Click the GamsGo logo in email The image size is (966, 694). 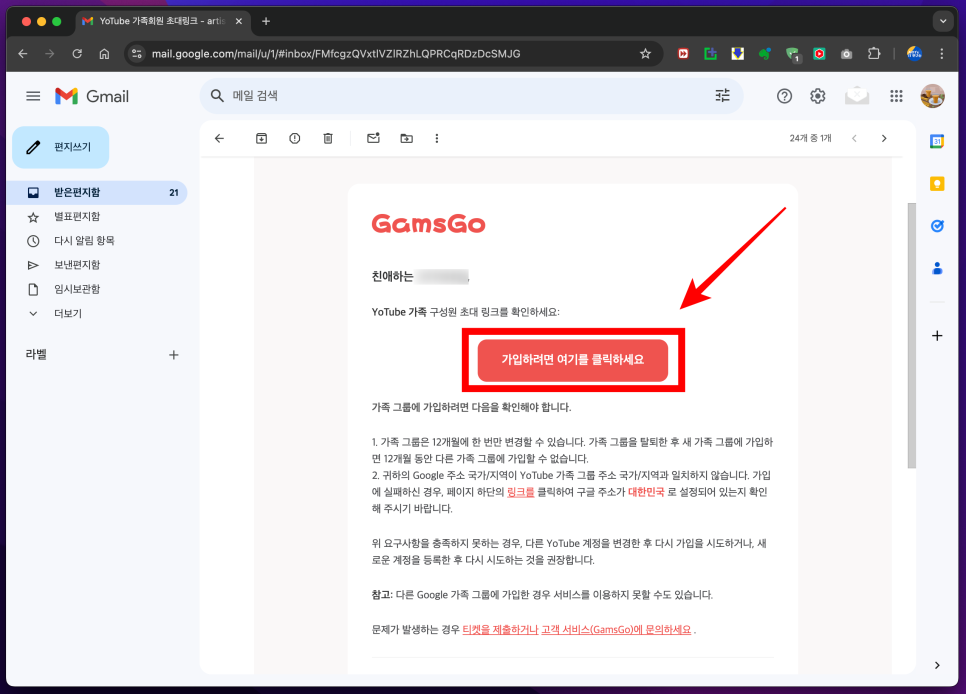pyautogui.click(x=428, y=223)
